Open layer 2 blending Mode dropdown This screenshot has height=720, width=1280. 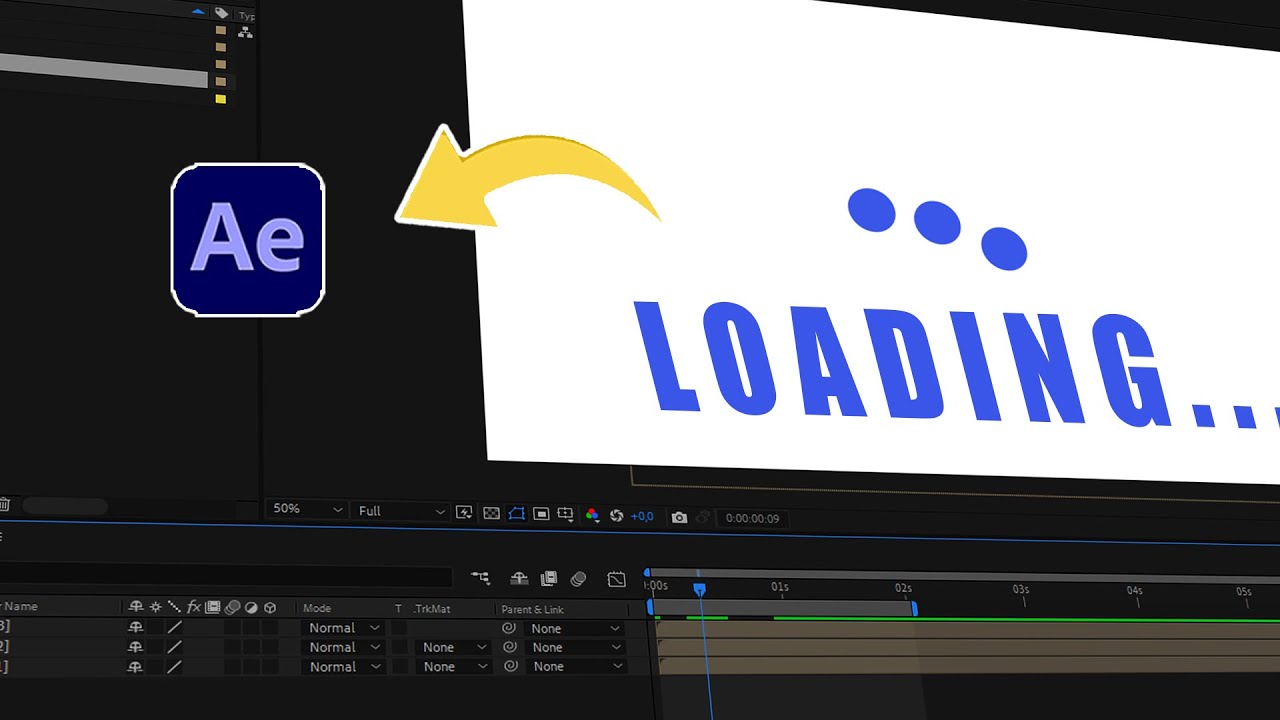point(343,647)
